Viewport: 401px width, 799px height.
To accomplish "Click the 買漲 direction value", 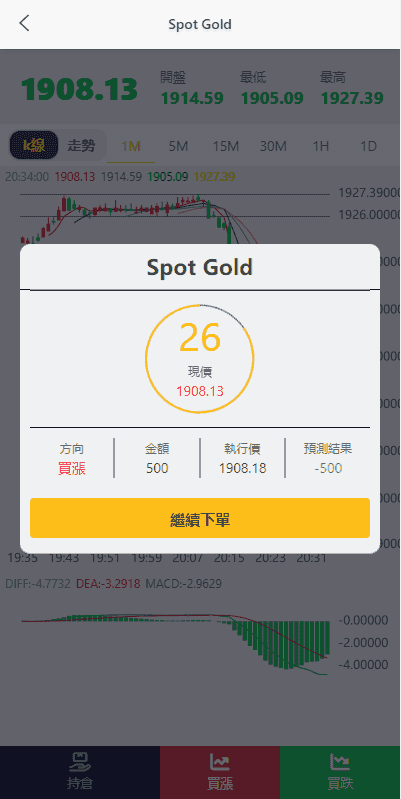I will (71, 469).
